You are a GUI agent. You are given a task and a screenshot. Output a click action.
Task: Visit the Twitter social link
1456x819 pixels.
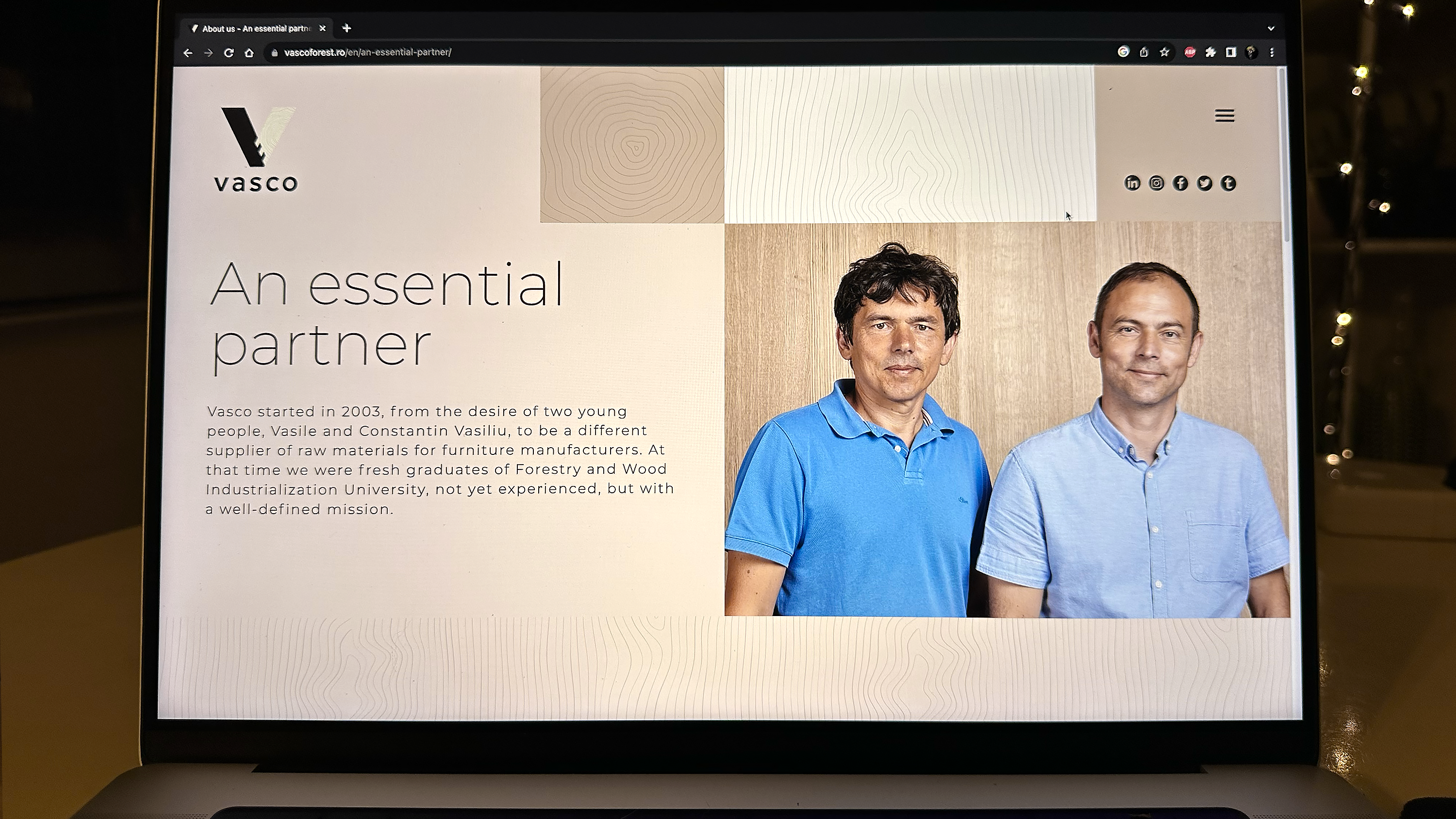tap(1204, 183)
